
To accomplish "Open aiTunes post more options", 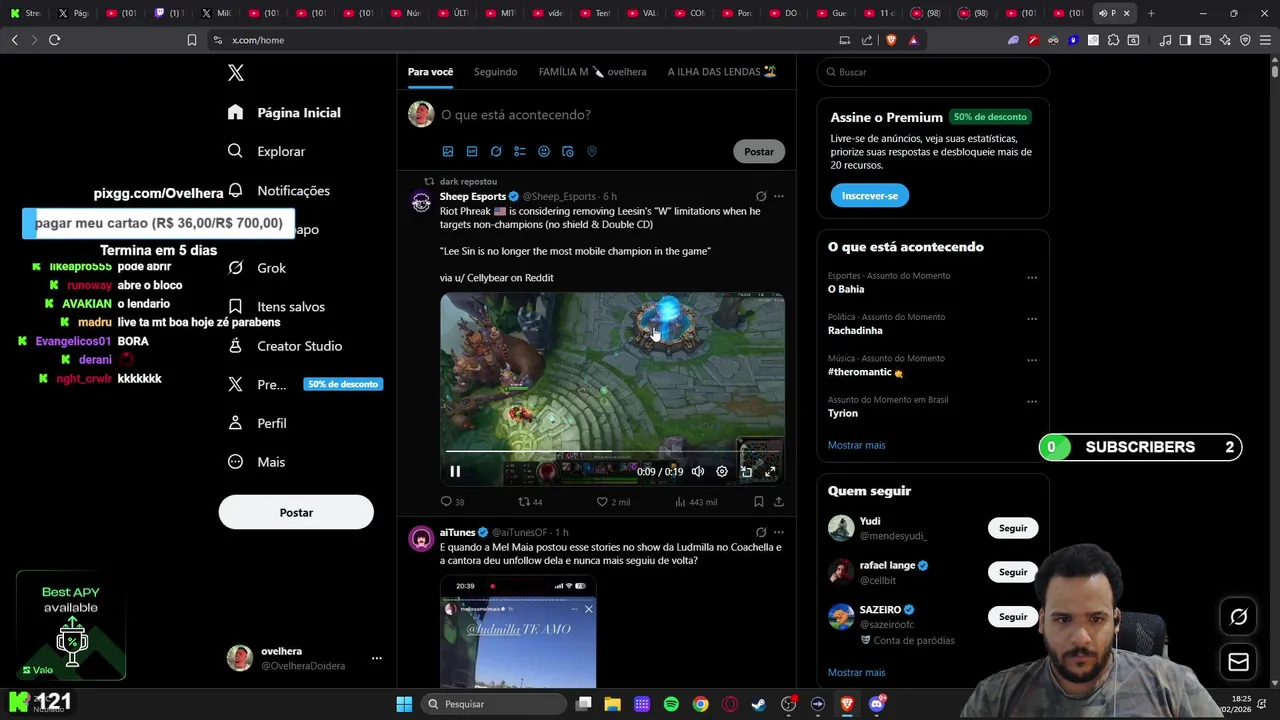I will pos(779,532).
